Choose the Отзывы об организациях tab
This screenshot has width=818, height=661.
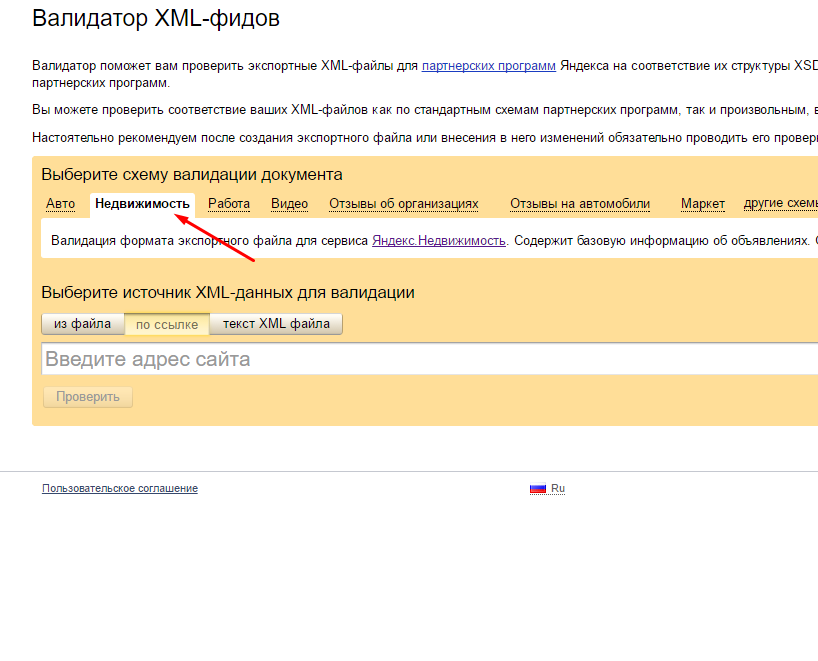pyautogui.click(x=404, y=203)
